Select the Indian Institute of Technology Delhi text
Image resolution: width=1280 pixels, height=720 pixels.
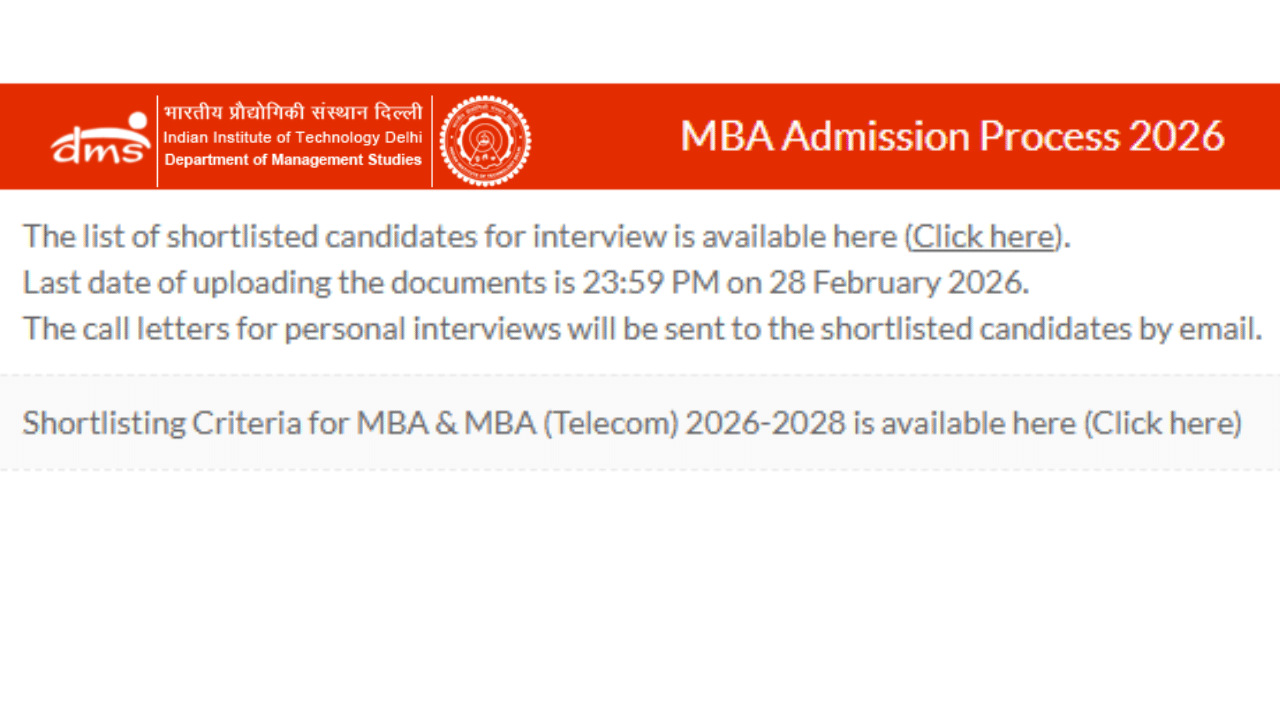click(293, 137)
